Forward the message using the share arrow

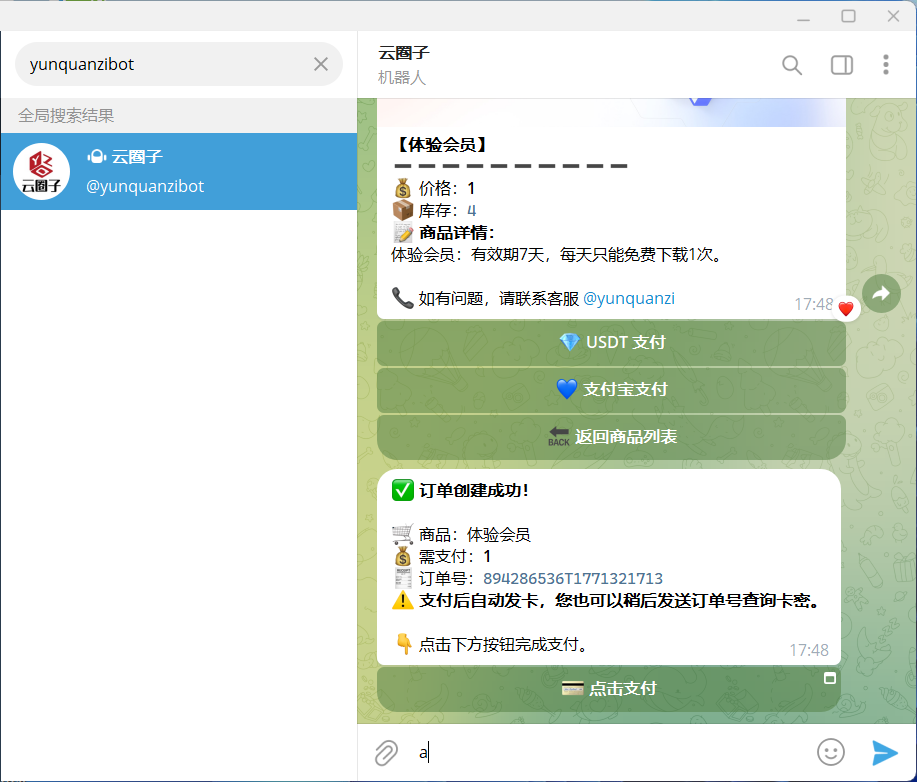(881, 293)
